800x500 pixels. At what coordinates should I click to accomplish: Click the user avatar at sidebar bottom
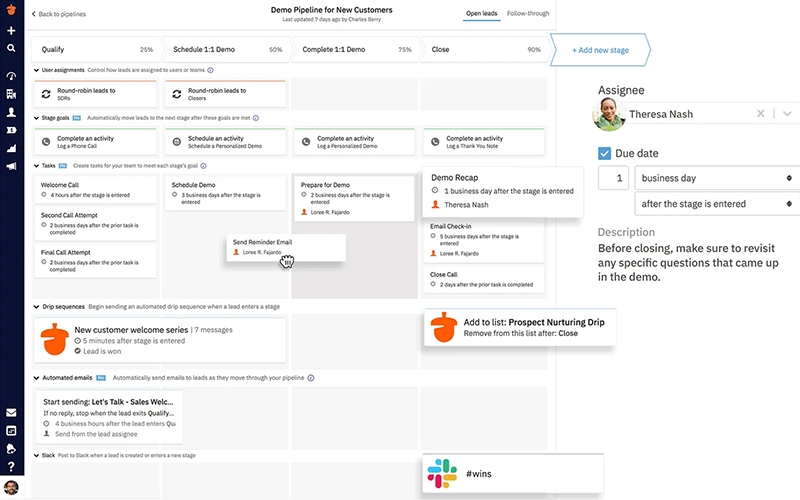(x=11, y=487)
